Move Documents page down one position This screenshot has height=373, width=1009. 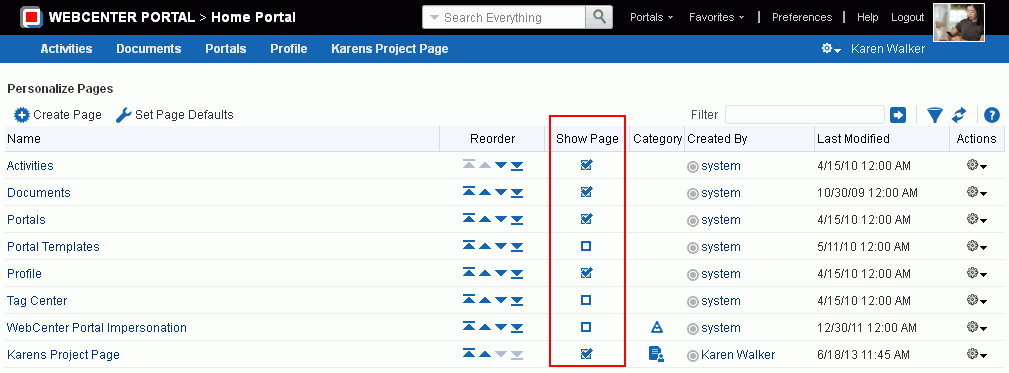tap(501, 192)
